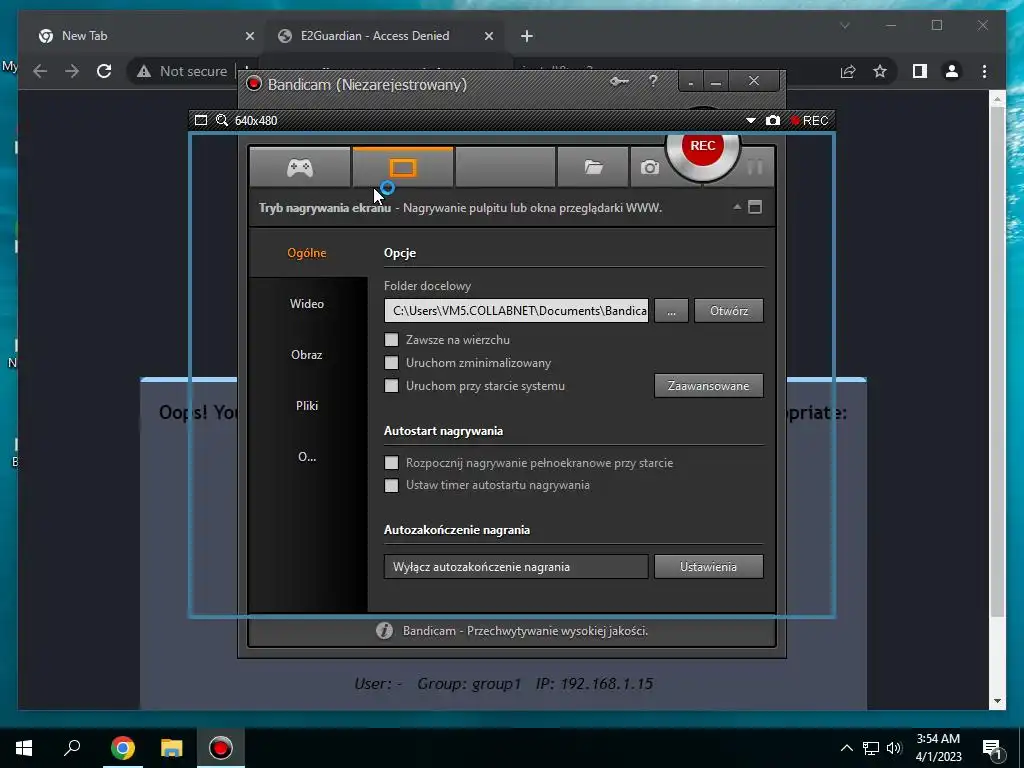The height and width of the screenshot is (768, 1024).
Task: Open the Obraz settings tab
Action: coord(307,355)
